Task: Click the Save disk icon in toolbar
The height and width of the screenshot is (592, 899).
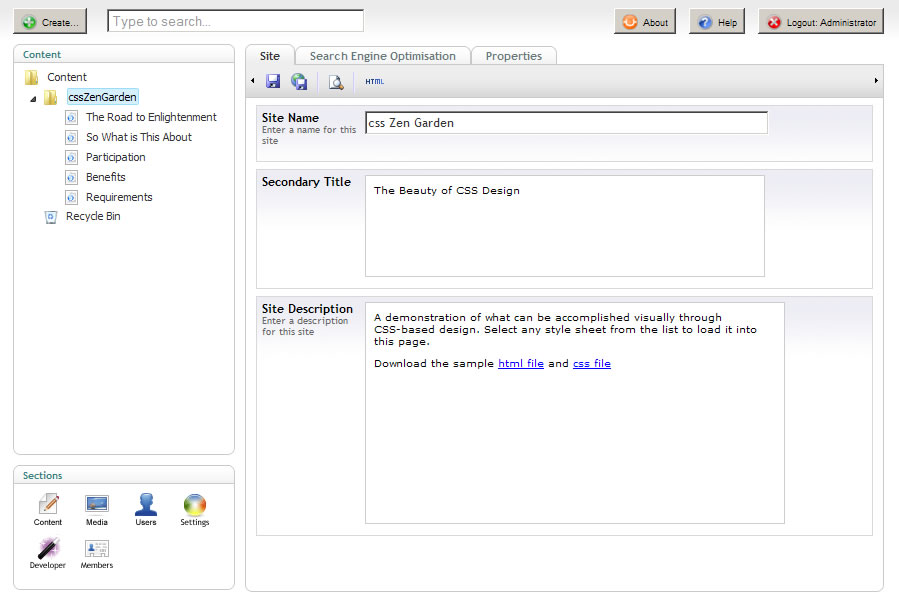Action: click(273, 81)
